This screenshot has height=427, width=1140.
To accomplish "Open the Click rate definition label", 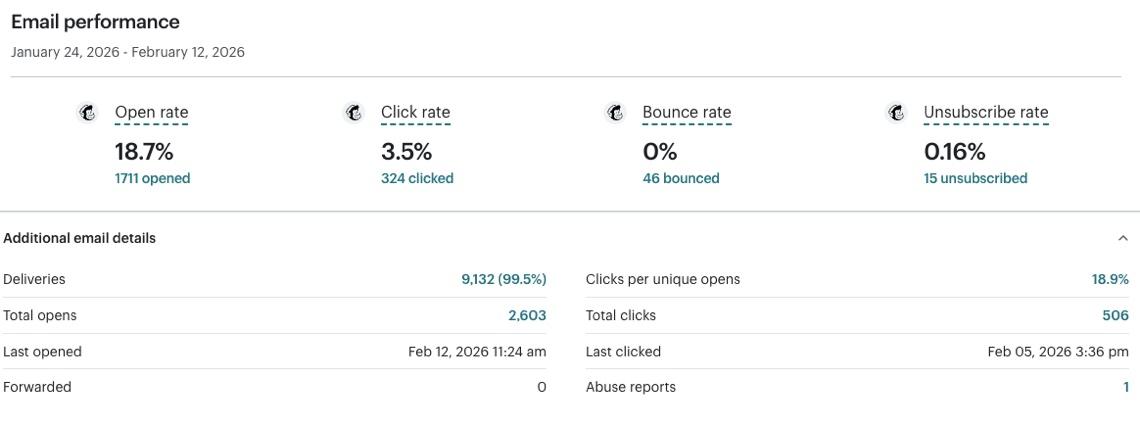I will 415,113.
